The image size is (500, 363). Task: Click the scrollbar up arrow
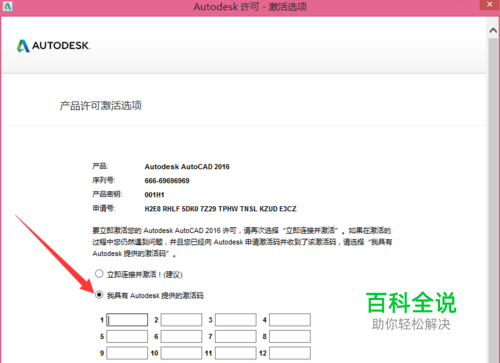click(493, 30)
